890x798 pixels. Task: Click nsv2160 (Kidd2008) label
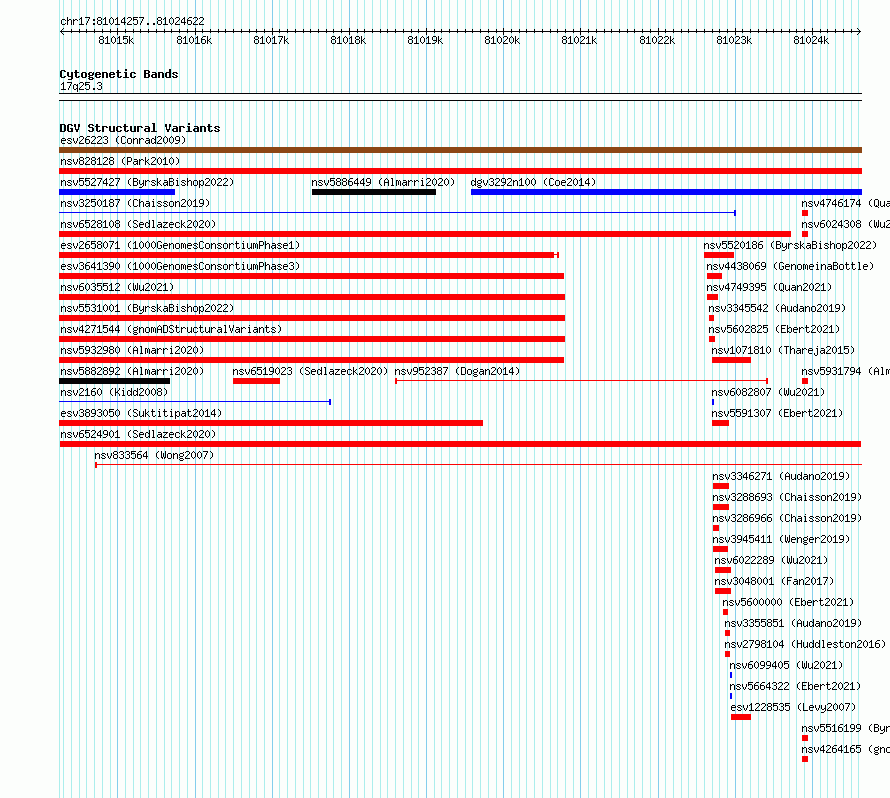click(x=114, y=392)
